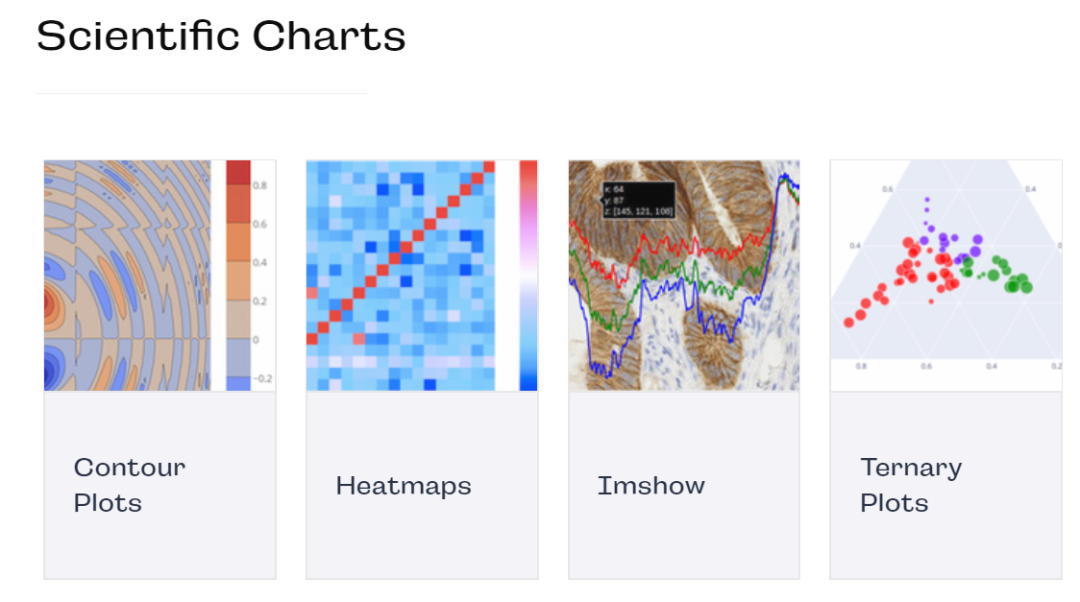The width and height of the screenshot is (1080, 602).
Task: Click the heatmap's red-to-blue gradient colorbar
Action: click(x=528, y=276)
